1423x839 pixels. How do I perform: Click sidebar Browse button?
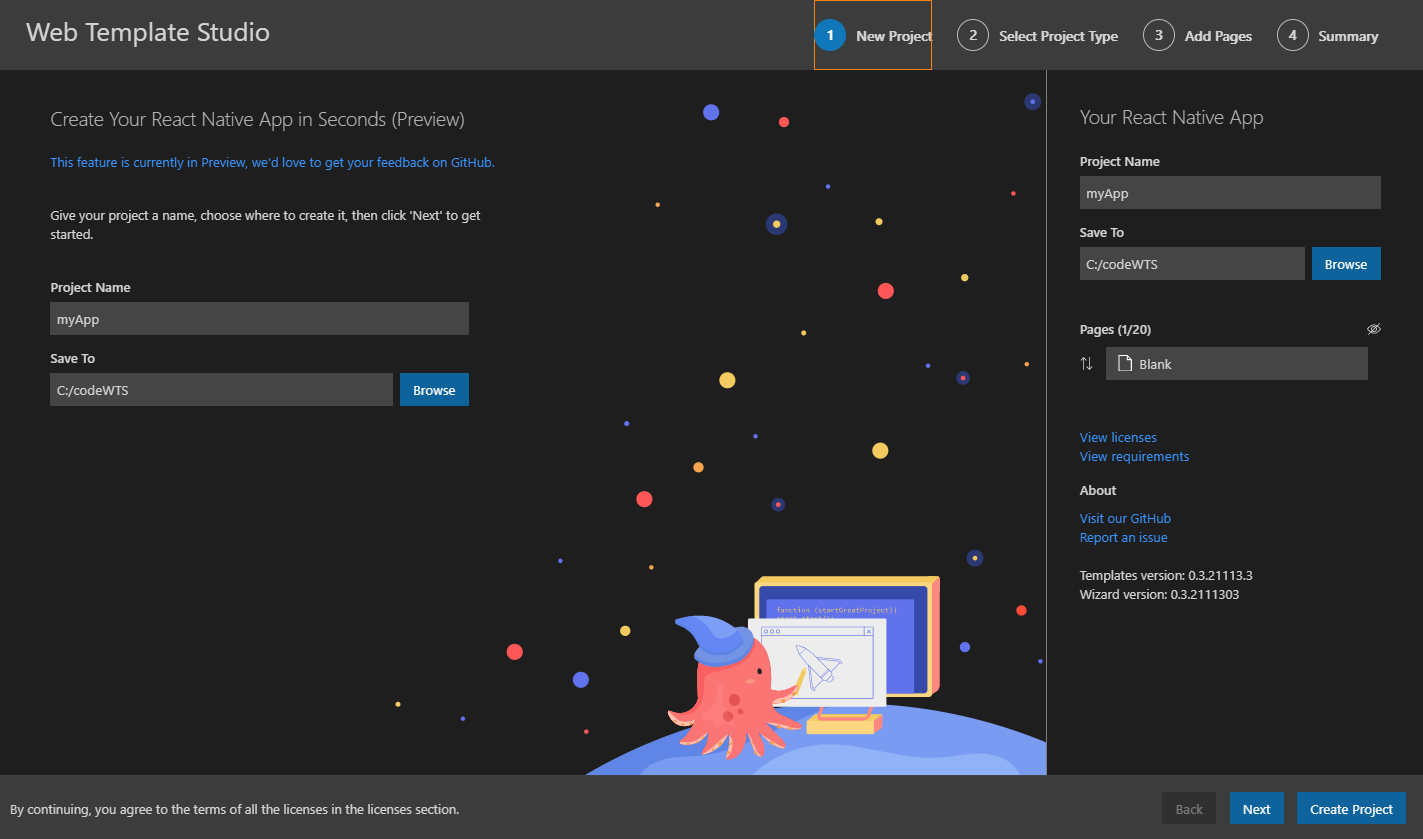coord(1346,264)
